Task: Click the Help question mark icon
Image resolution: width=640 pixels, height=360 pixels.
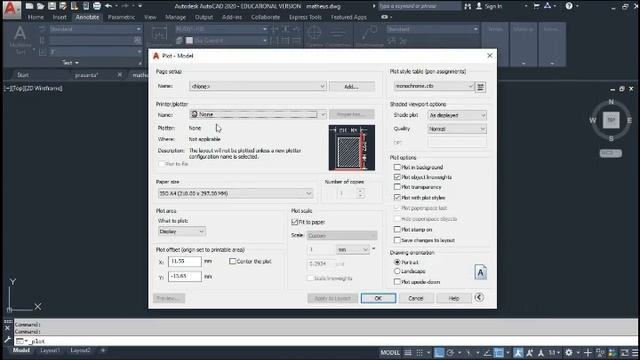Action: [569, 6]
